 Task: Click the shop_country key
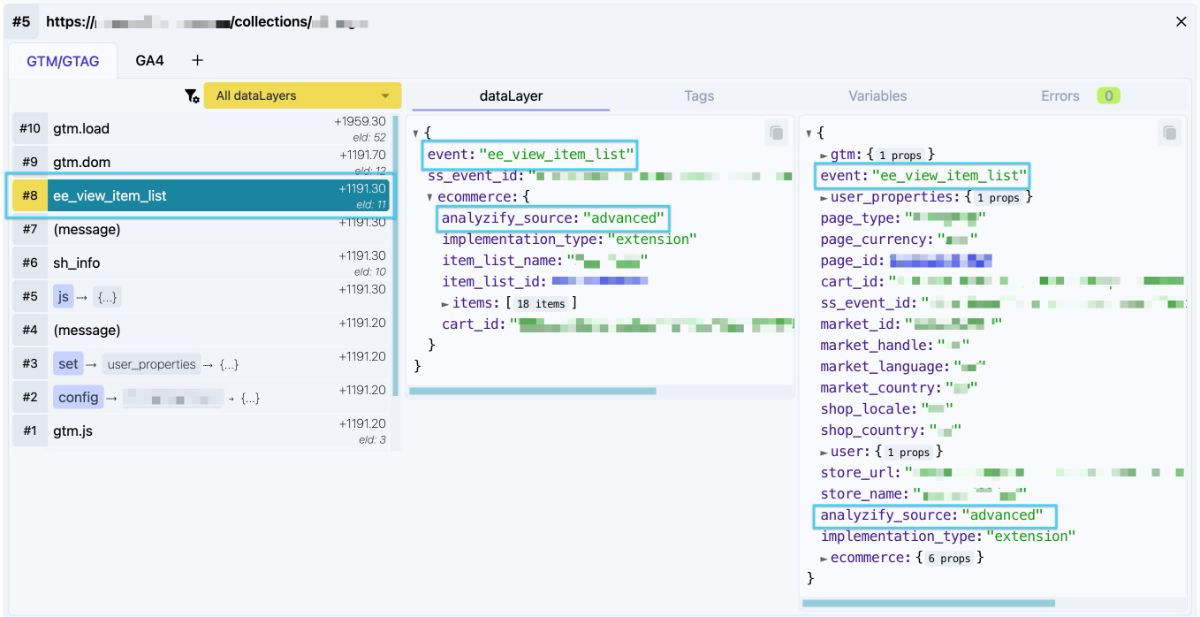click(x=871, y=430)
